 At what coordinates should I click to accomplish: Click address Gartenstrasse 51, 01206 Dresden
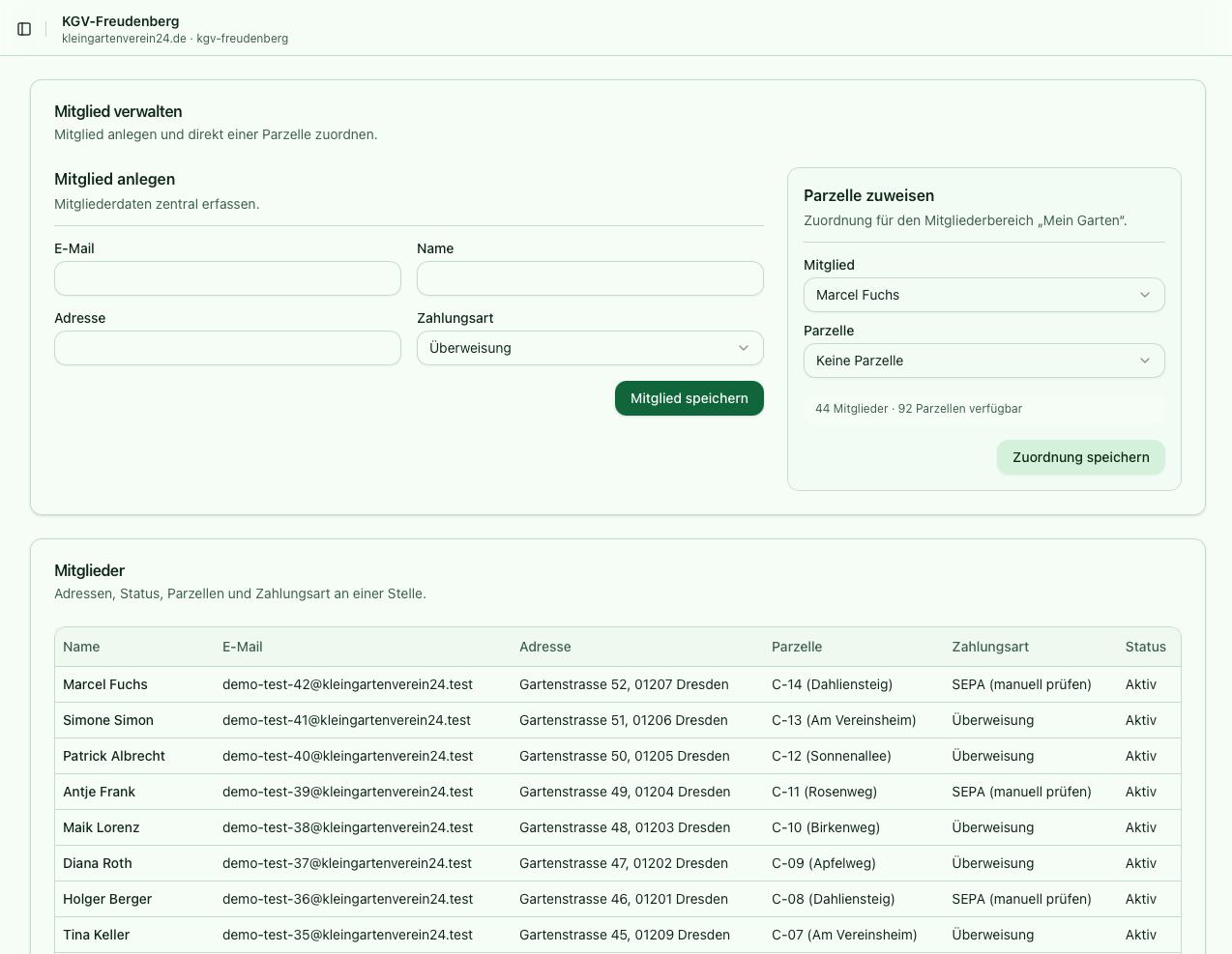point(624,720)
